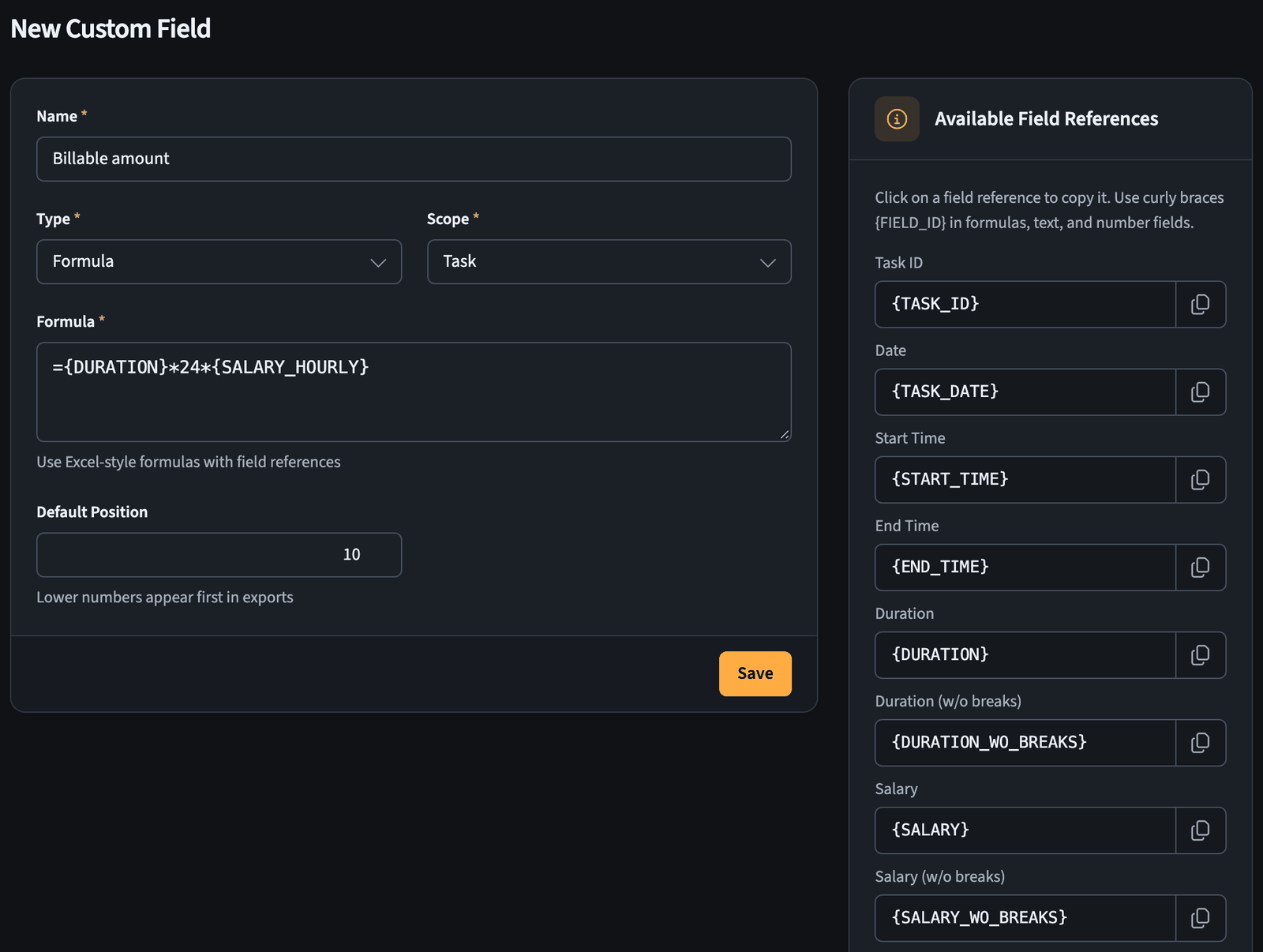Click the New Custom Field heading
Screen dimensions: 1263x952
pos(111,28)
